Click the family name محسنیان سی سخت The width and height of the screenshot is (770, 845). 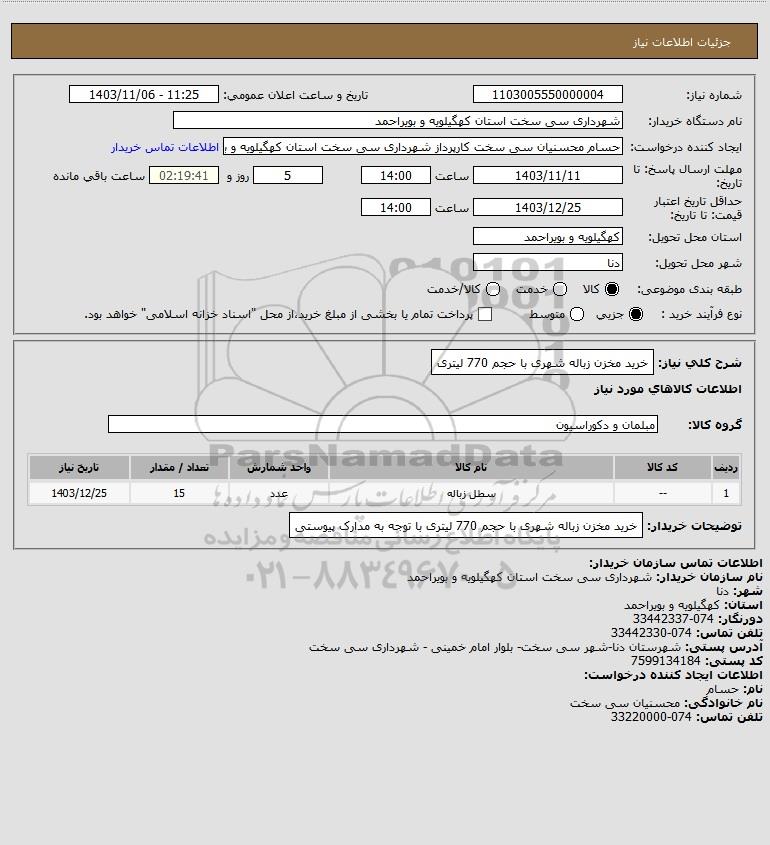pos(625,703)
